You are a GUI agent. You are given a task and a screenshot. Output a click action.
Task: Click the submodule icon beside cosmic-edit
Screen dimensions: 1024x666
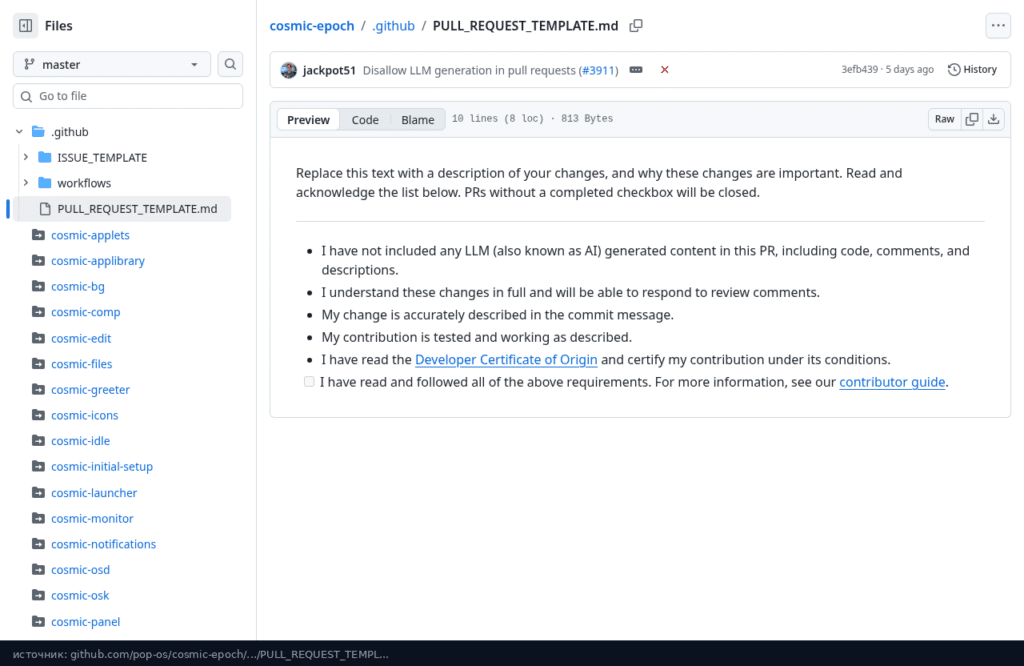coord(39,338)
